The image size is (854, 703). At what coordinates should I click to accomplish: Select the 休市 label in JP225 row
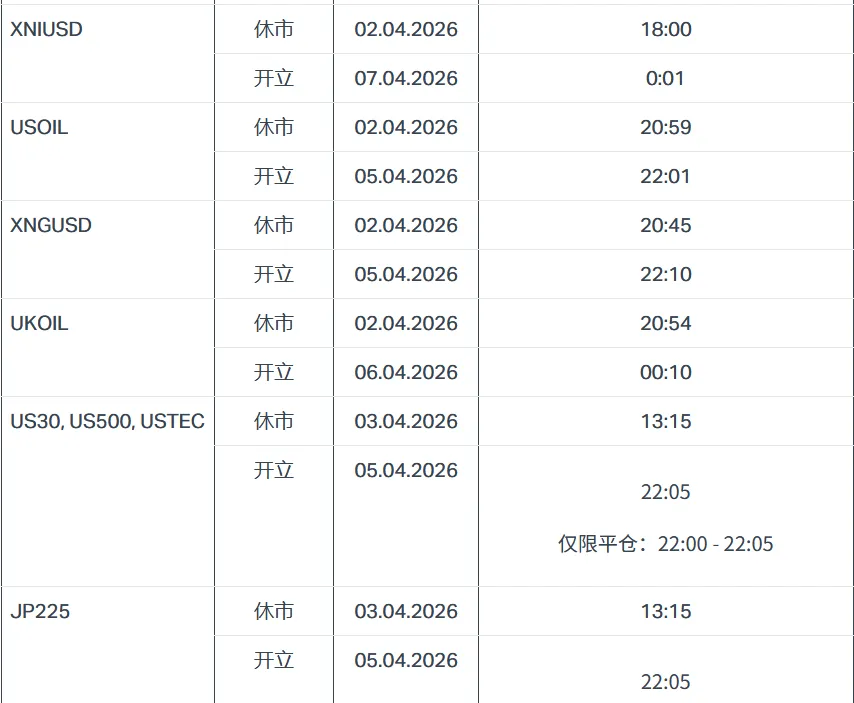coord(274,611)
